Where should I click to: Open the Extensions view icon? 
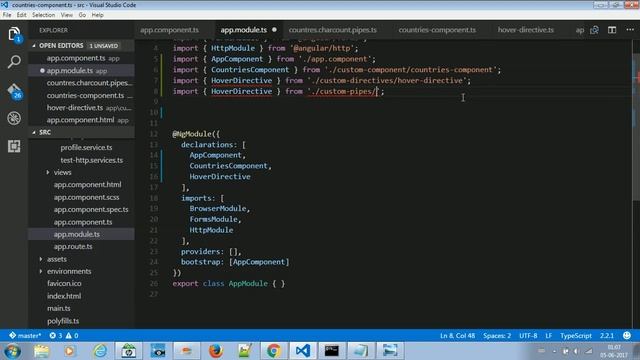(x=14, y=146)
